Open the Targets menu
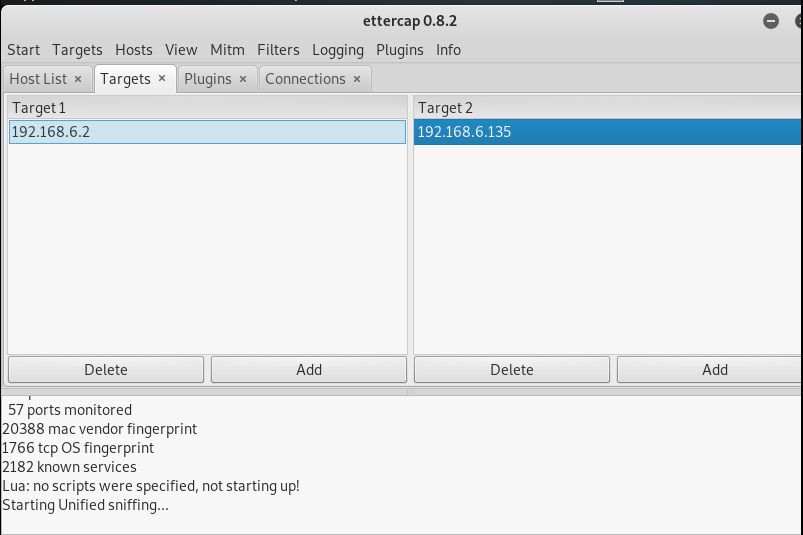 coord(77,50)
